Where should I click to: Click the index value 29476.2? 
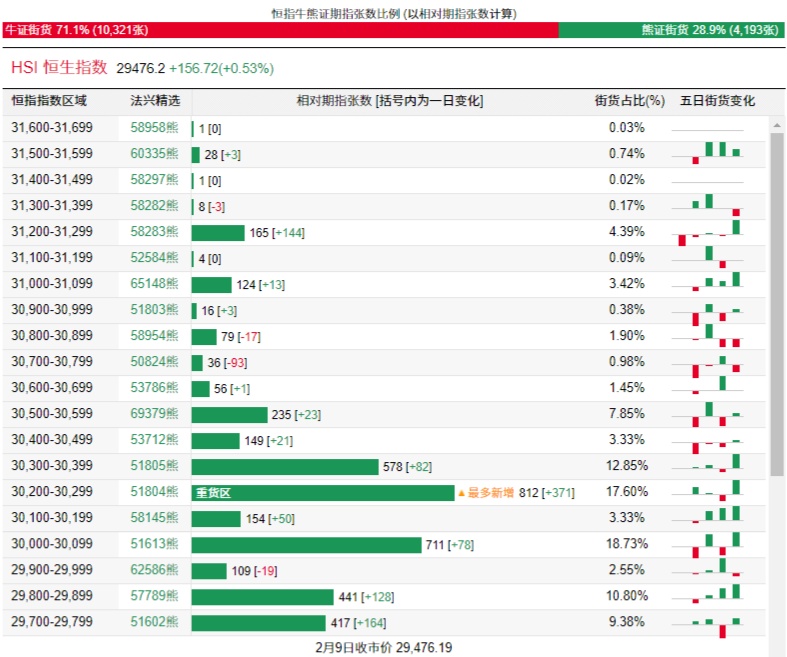141,68
